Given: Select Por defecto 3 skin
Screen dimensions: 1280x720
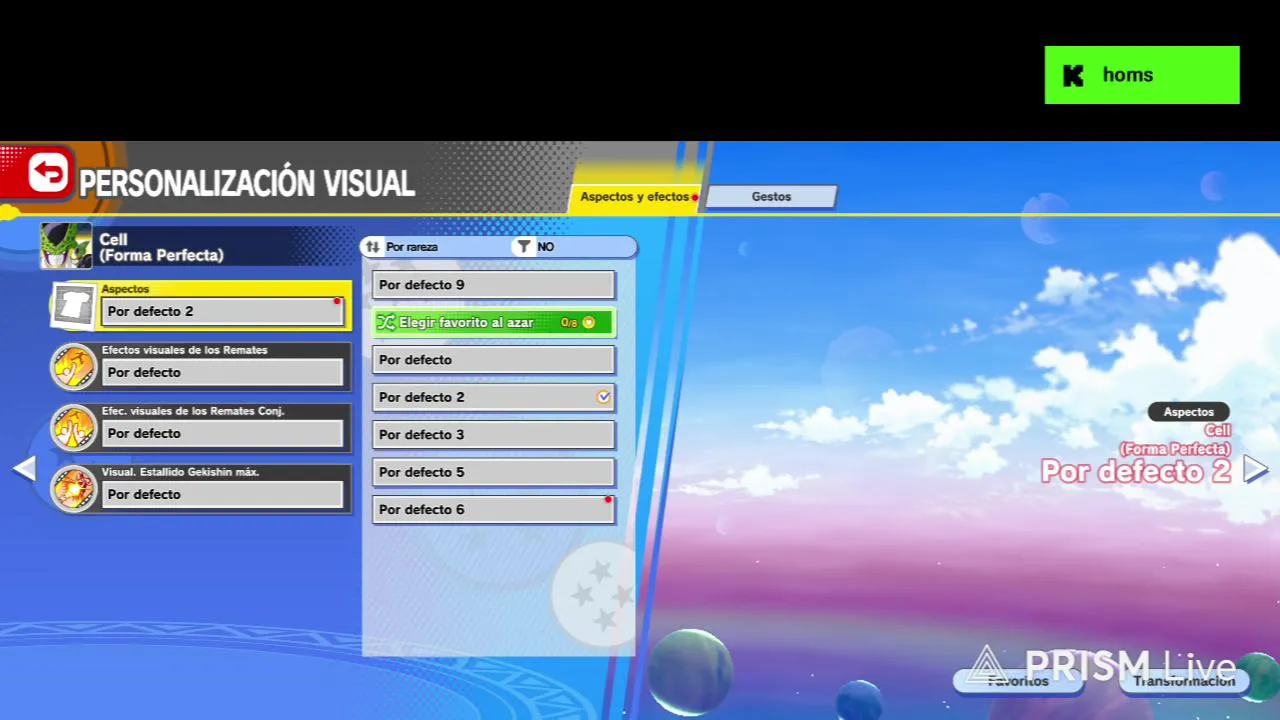Looking at the screenshot, I should (x=494, y=435).
